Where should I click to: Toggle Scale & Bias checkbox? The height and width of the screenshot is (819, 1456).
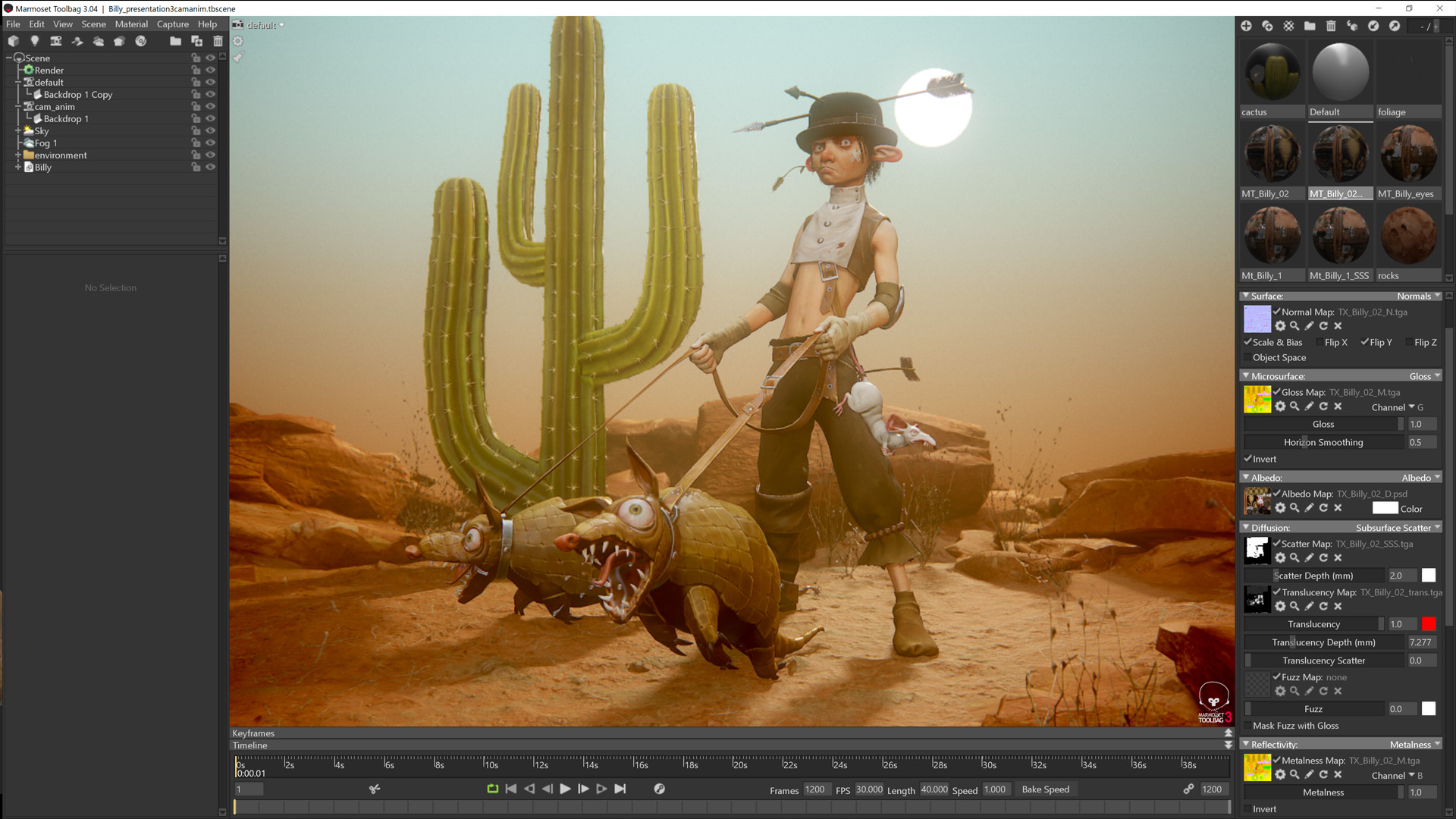pos(1247,343)
